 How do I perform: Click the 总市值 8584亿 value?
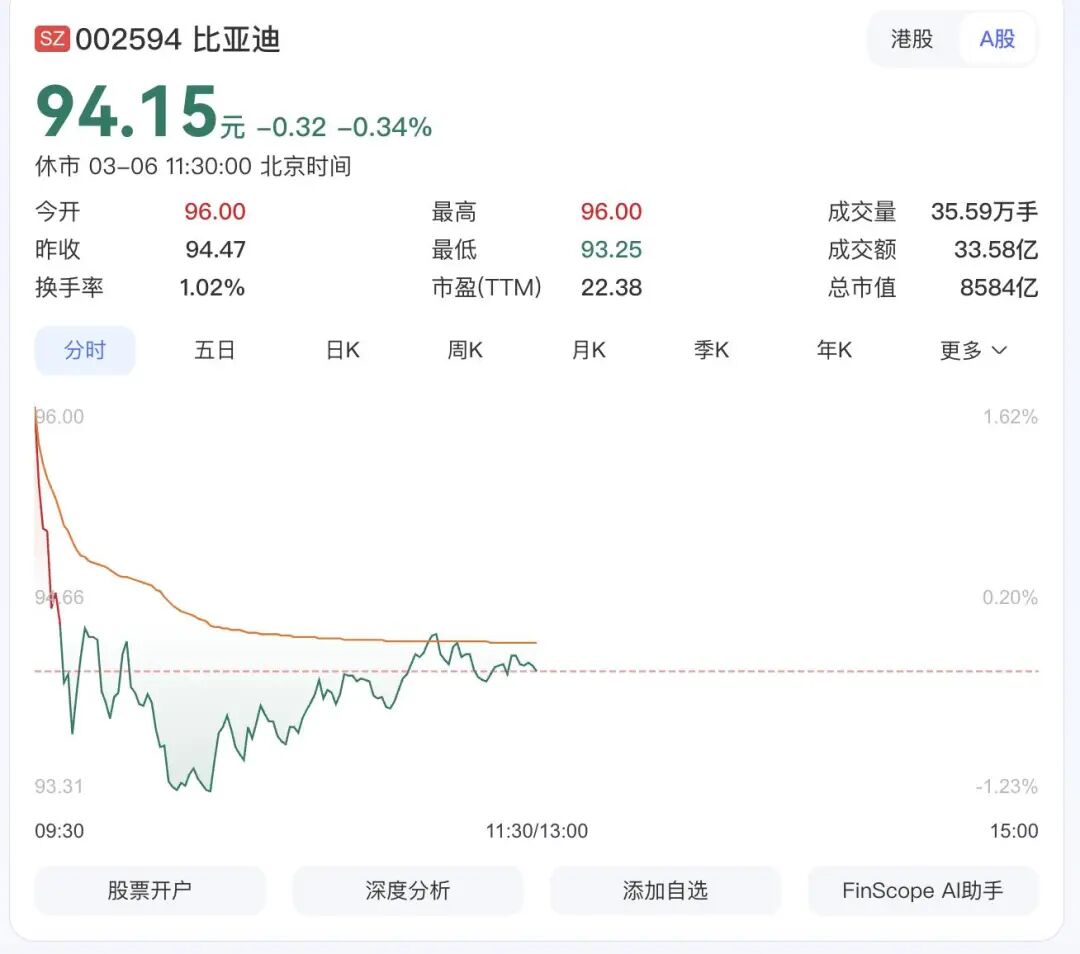[999, 288]
